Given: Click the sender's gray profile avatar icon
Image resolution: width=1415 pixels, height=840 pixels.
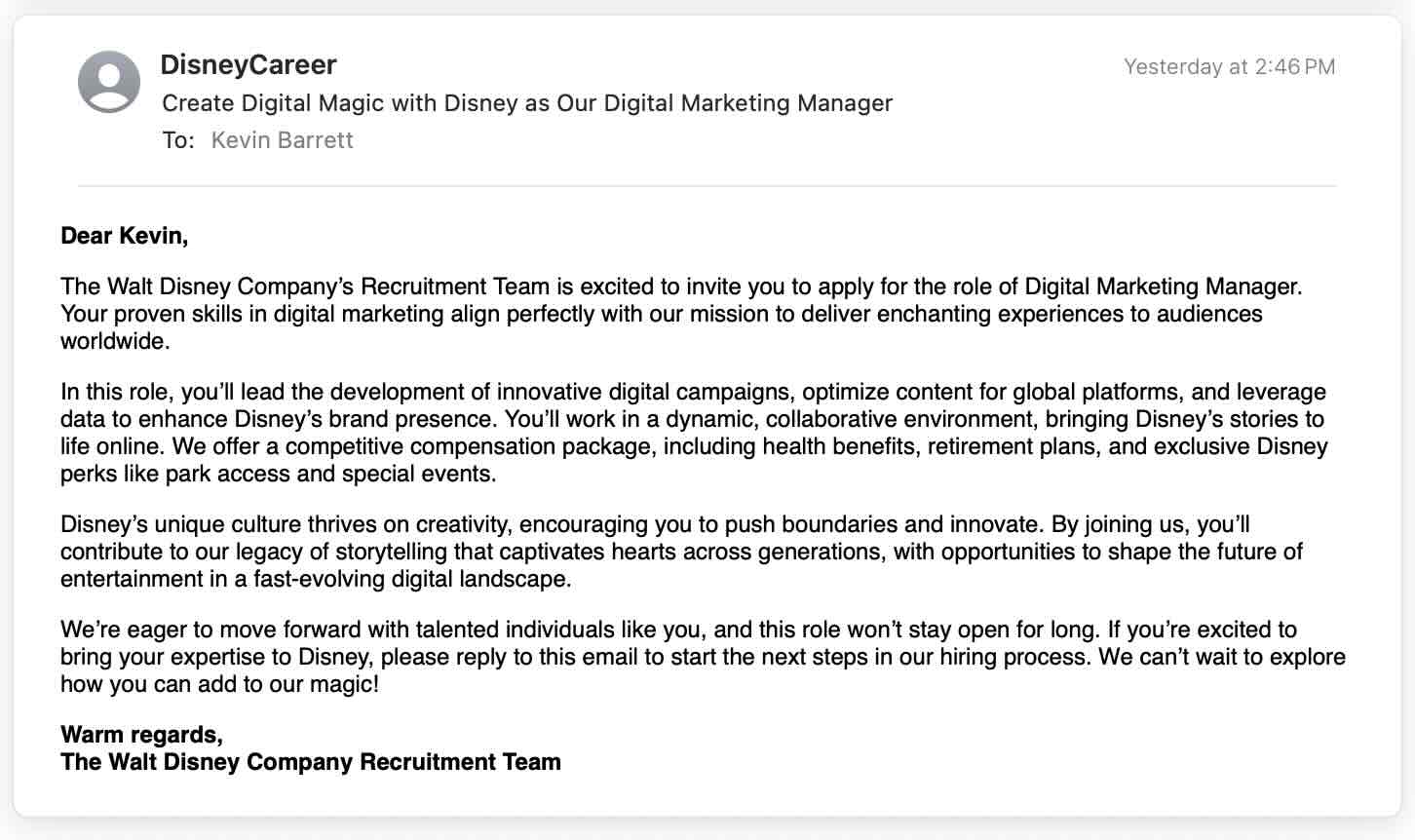Looking at the screenshot, I should pos(109,82).
